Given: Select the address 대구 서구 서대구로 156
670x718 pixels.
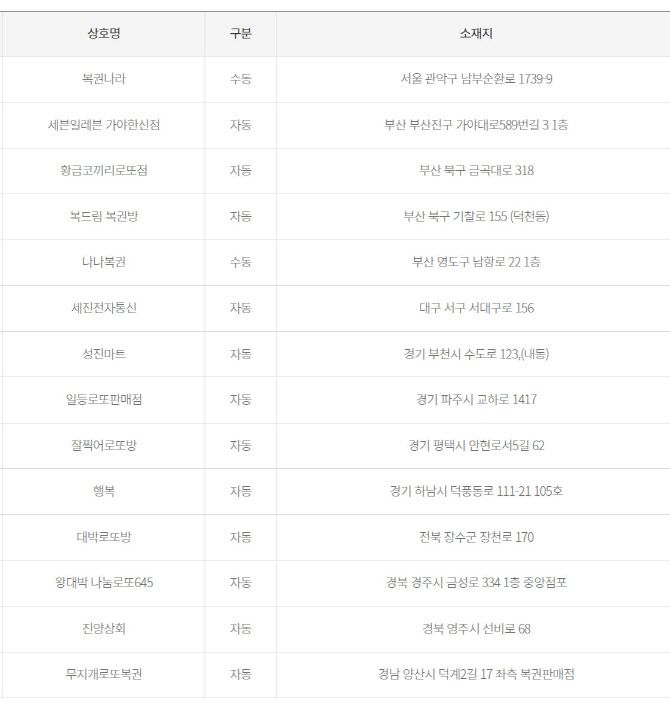Looking at the screenshot, I should point(476,308).
